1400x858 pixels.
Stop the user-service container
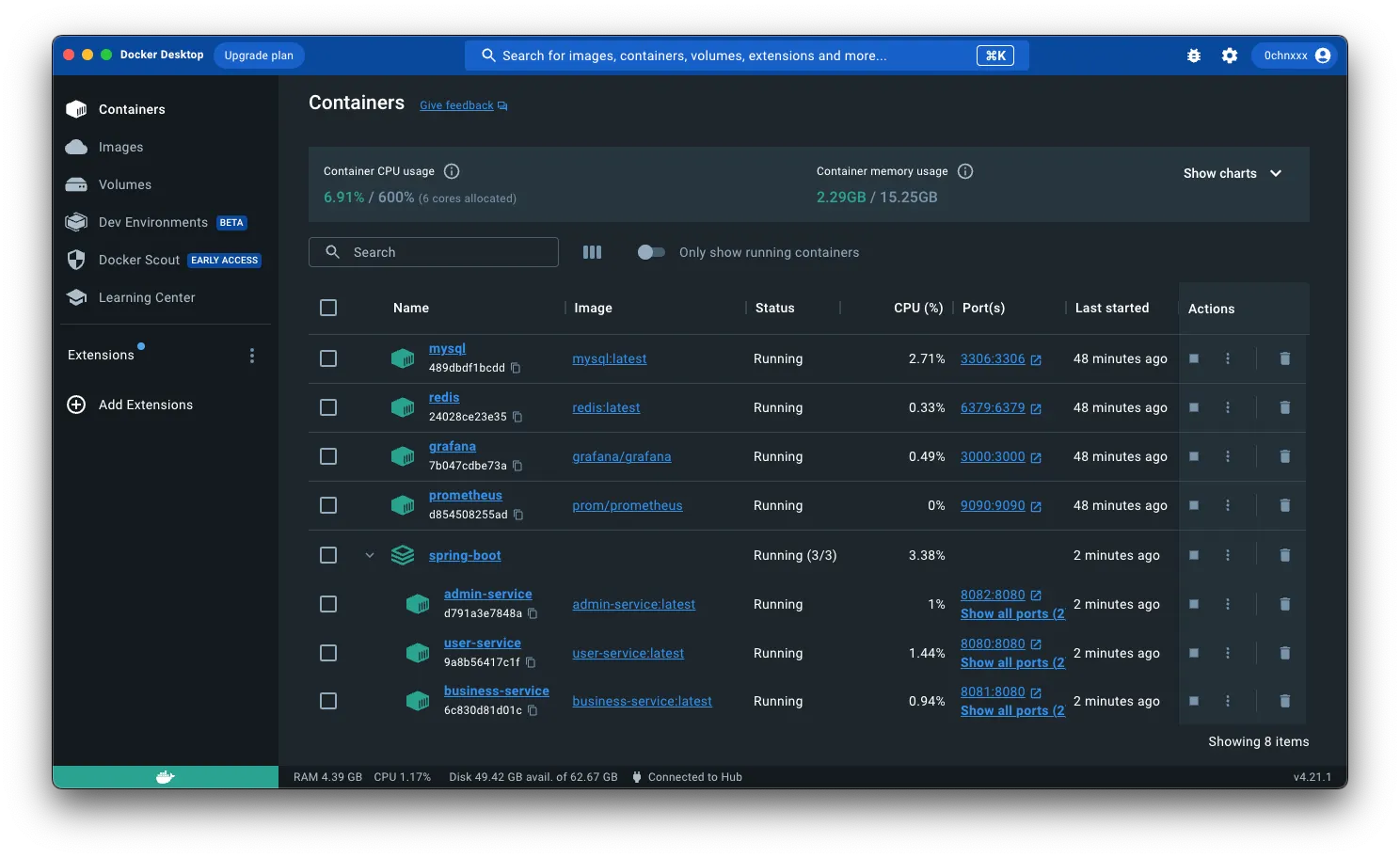tap(1194, 653)
